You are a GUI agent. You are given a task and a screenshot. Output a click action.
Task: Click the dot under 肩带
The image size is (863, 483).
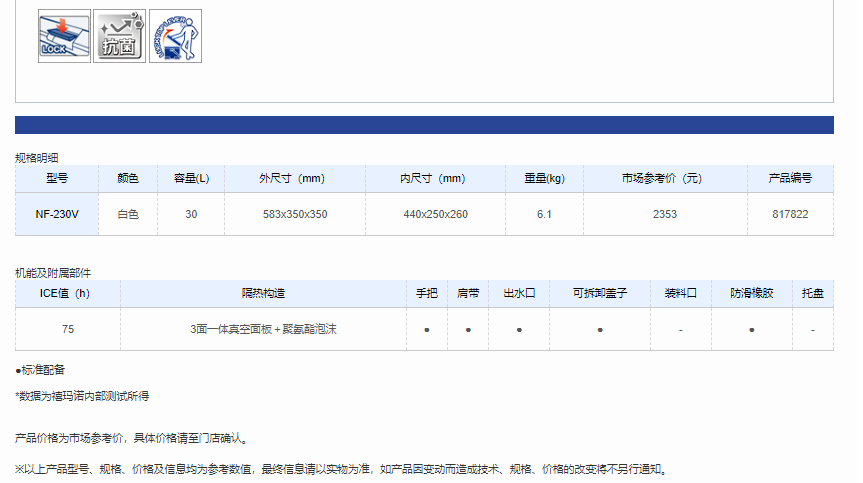pos(468,330)
